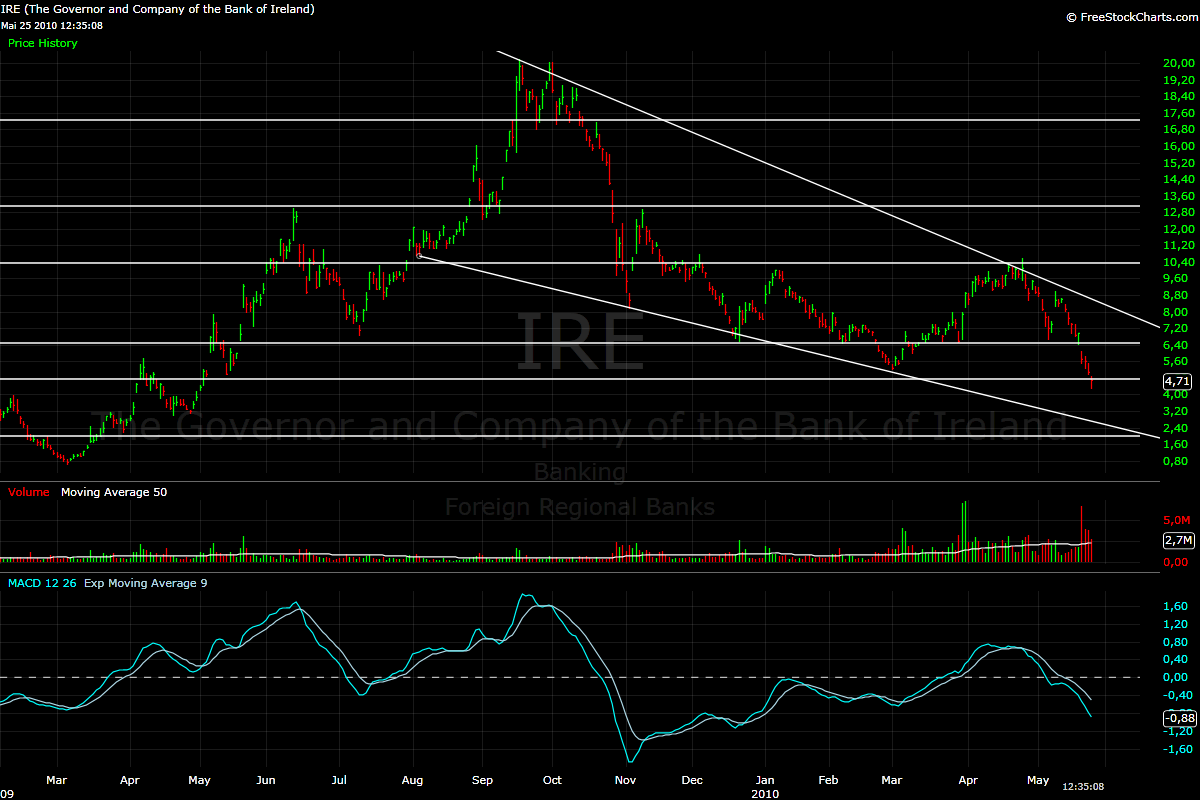Viewport: 1200px width, 800px height.
Task: Select the upper descending trendline from October peak
Action: (x=826, y=188)
